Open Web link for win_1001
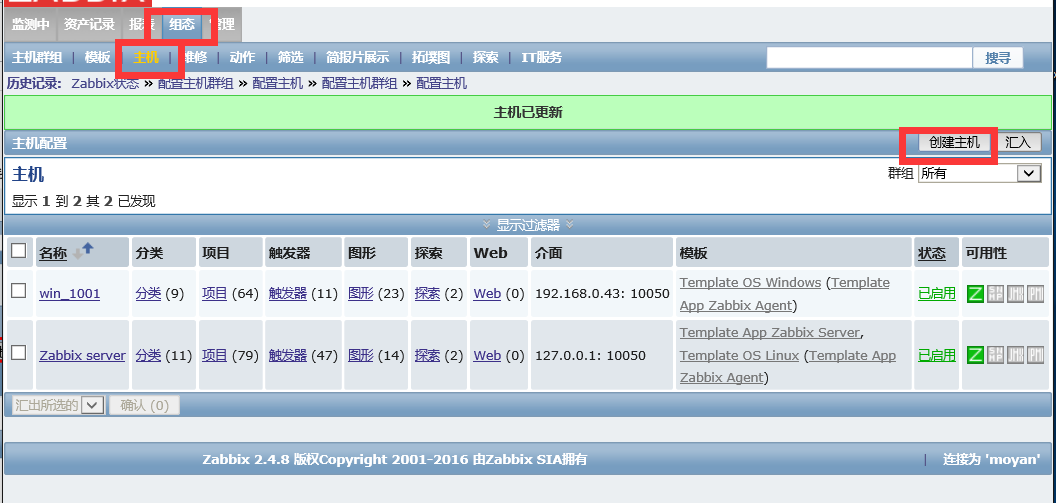This screenshot has width=1056, height=503. [x=487, y=294]
